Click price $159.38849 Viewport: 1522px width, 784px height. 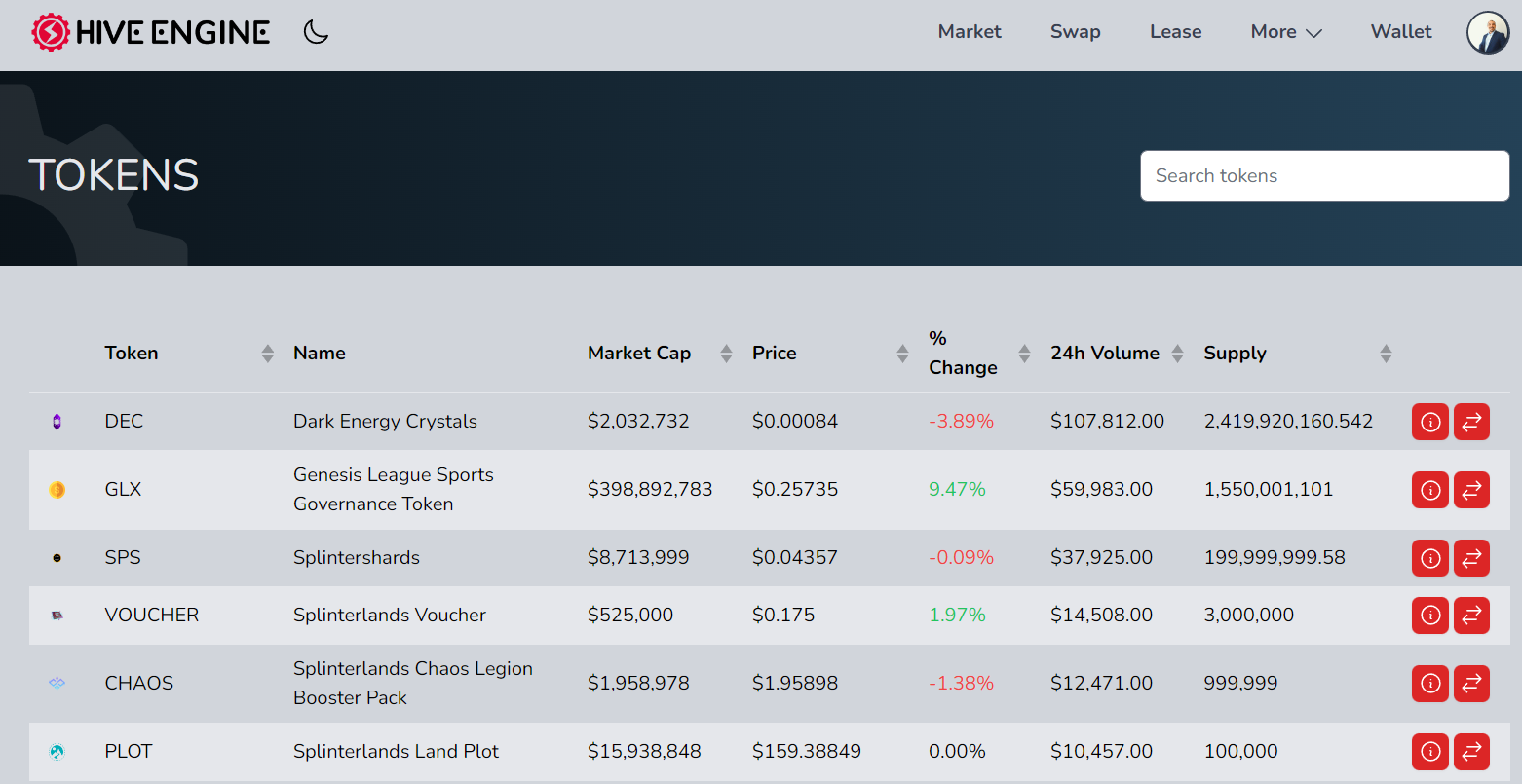coord(807,751)
